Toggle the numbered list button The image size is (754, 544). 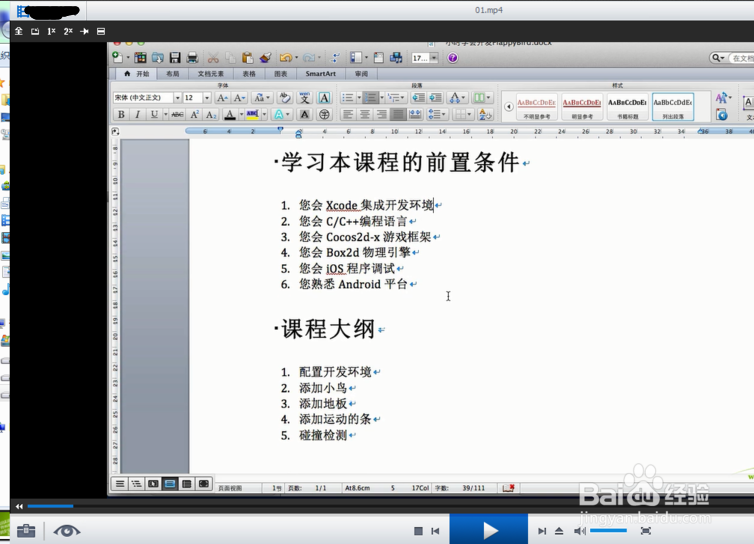tap(370, 98)
